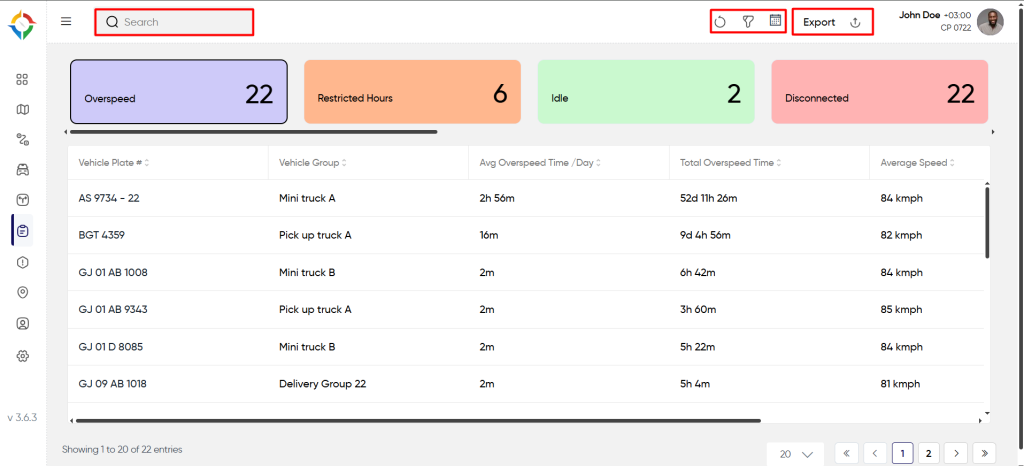Screen dimensions: 1024x466
Task: Open the dashboard grid icon in sidebar
Action: (22, 80)
